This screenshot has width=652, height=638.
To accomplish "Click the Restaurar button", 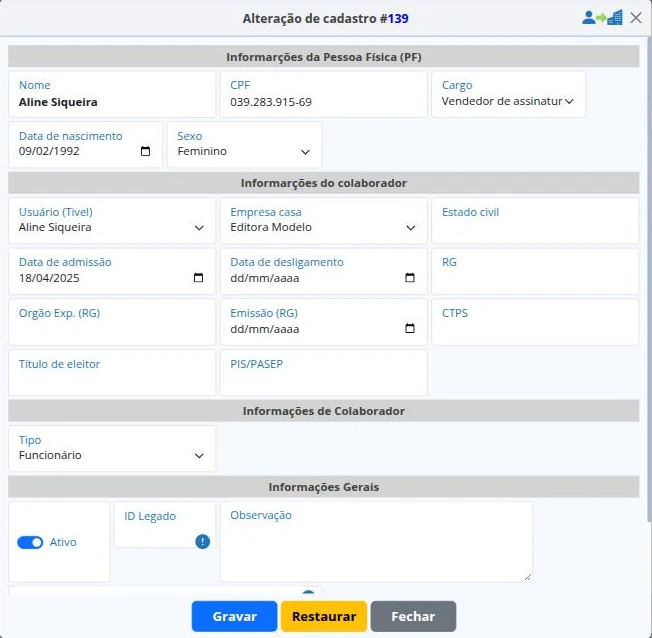I will (x=324, y=616).
